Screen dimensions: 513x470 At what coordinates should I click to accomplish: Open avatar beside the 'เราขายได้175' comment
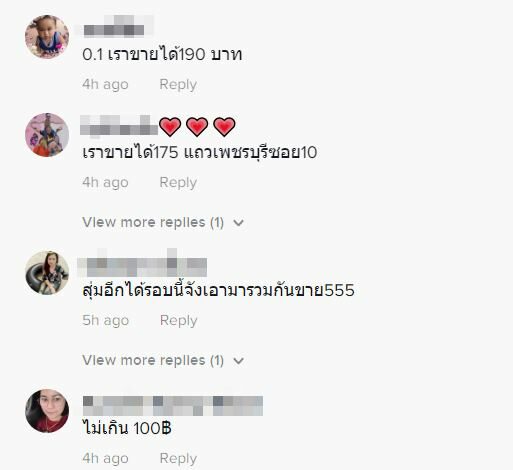click(x=47, y=135)
